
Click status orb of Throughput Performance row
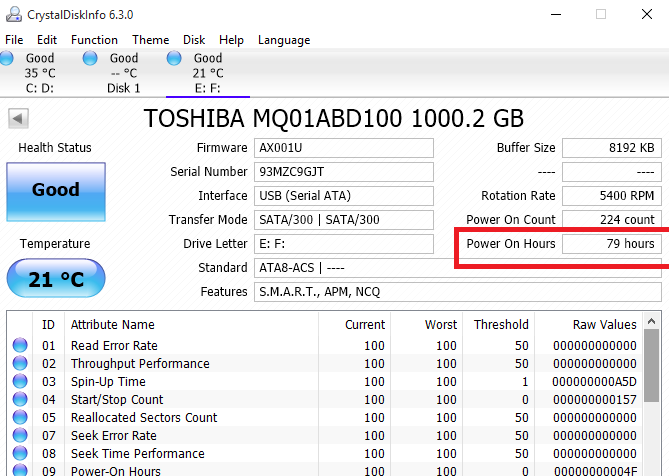(x=20, y=363)
